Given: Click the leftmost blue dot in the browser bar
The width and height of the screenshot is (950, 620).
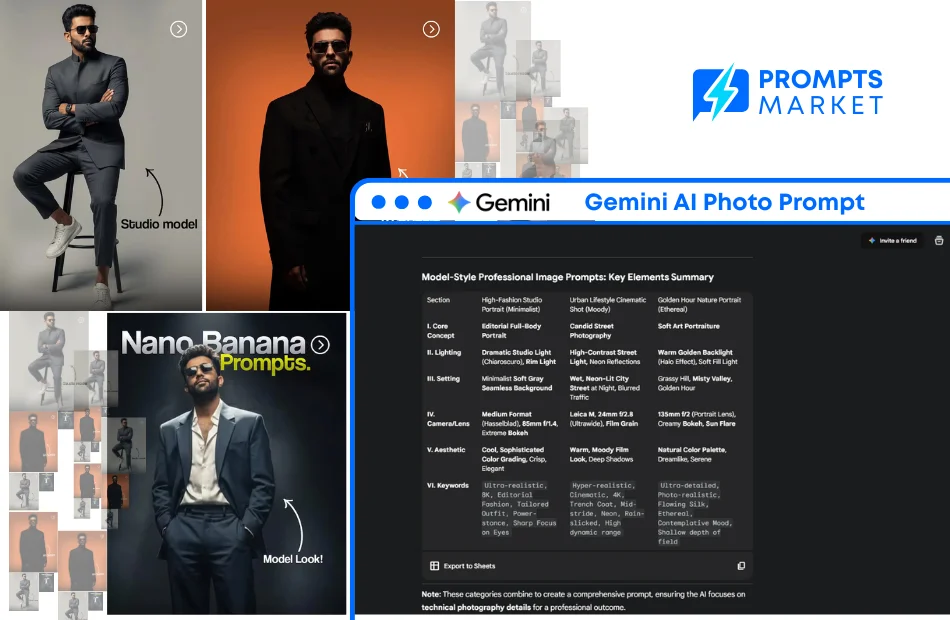Looking at the screenshot, I should [x=377, y=201].
